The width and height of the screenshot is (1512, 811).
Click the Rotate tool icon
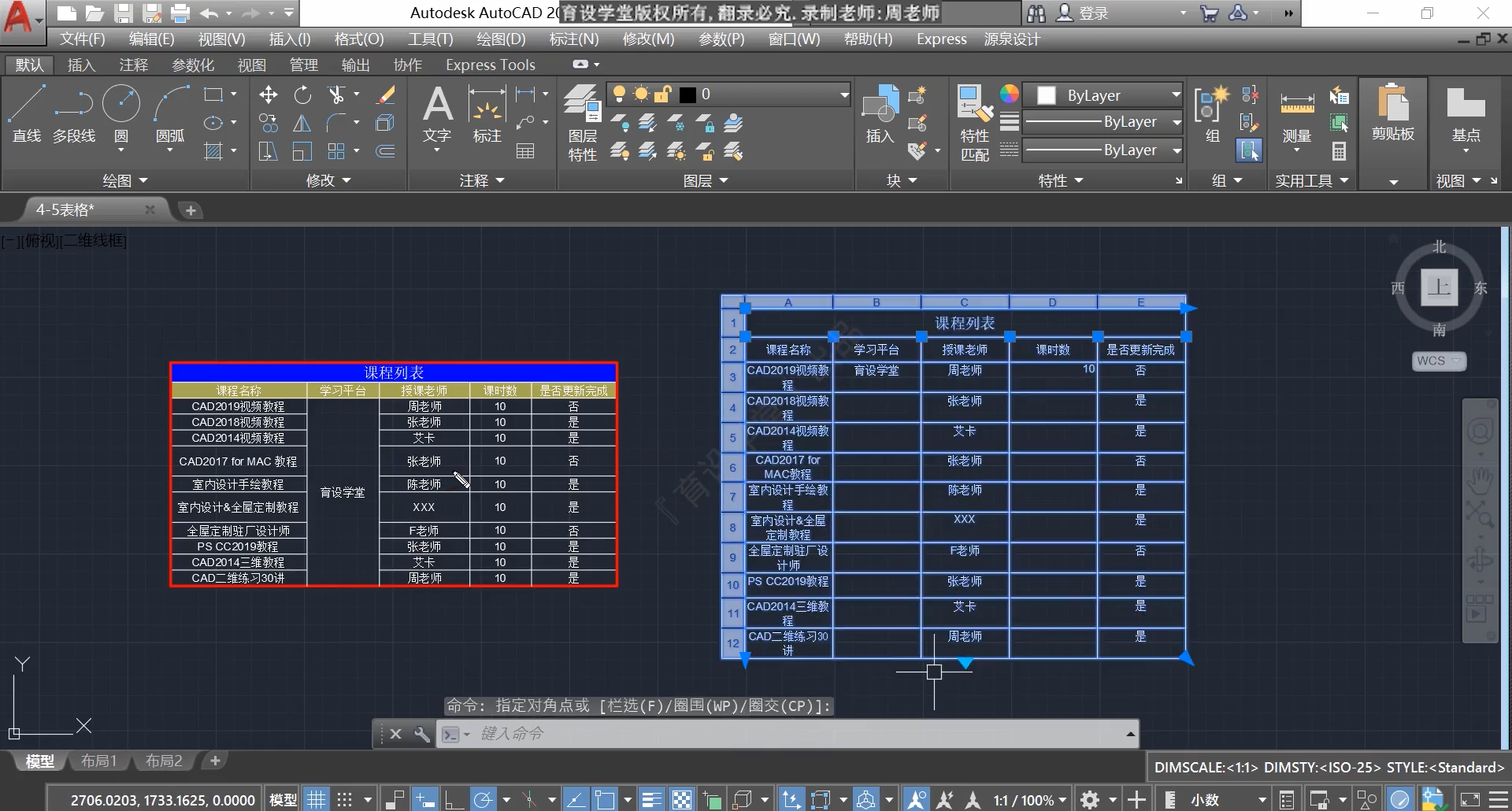click(x=302, y=95)
